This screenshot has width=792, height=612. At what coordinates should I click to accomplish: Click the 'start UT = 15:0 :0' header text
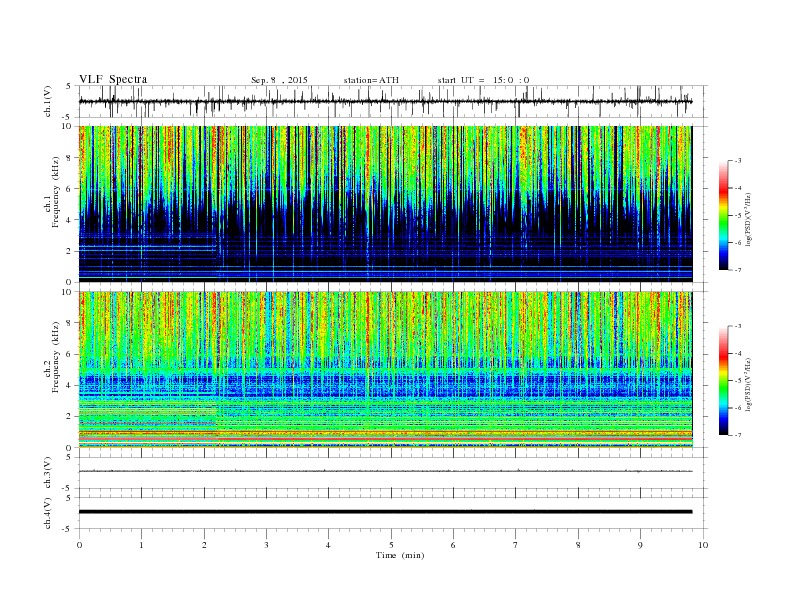483,80
